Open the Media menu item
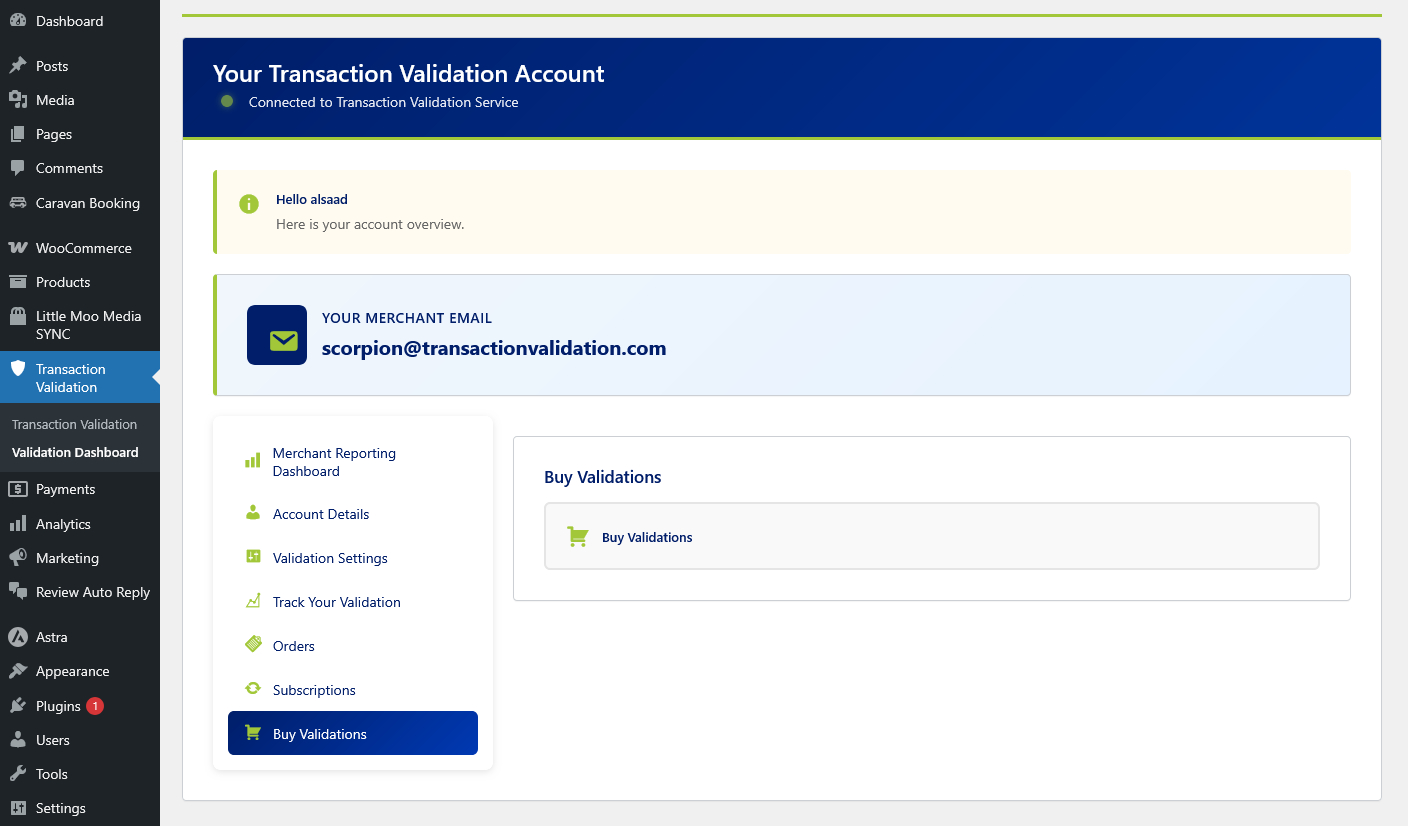 pyautogui.click(x=80, y=100)
